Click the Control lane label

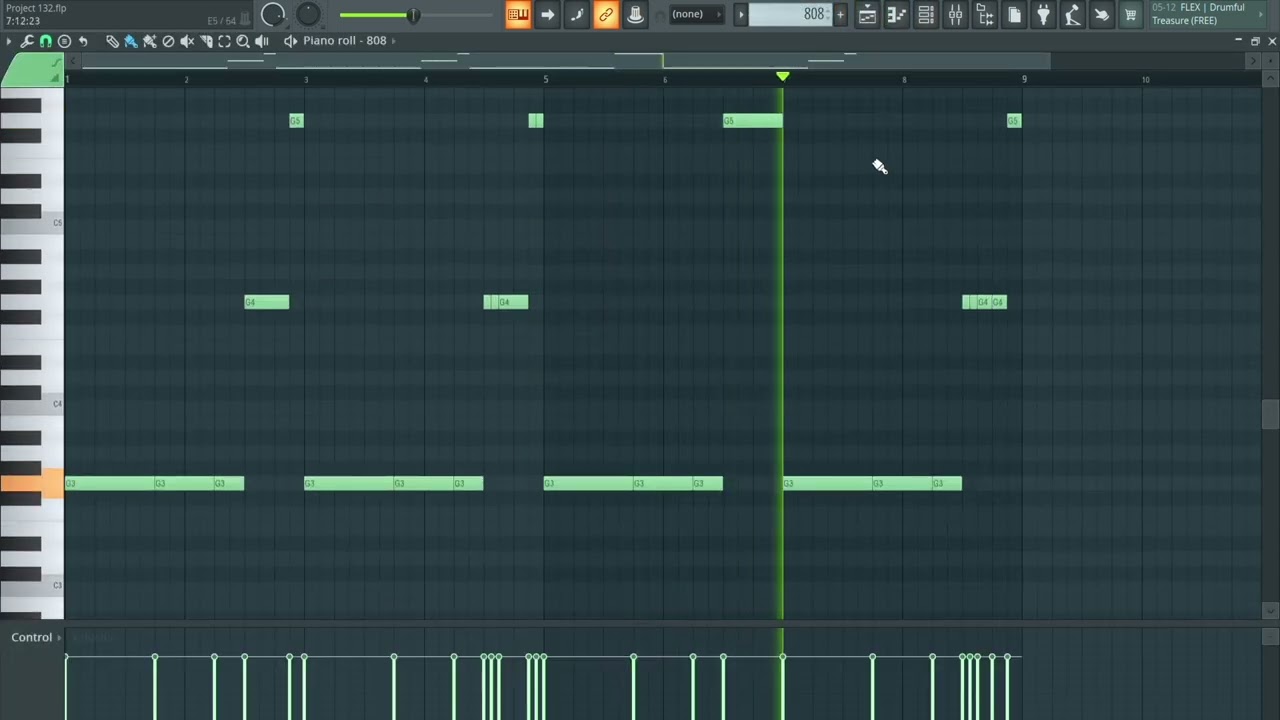point(32,637)
